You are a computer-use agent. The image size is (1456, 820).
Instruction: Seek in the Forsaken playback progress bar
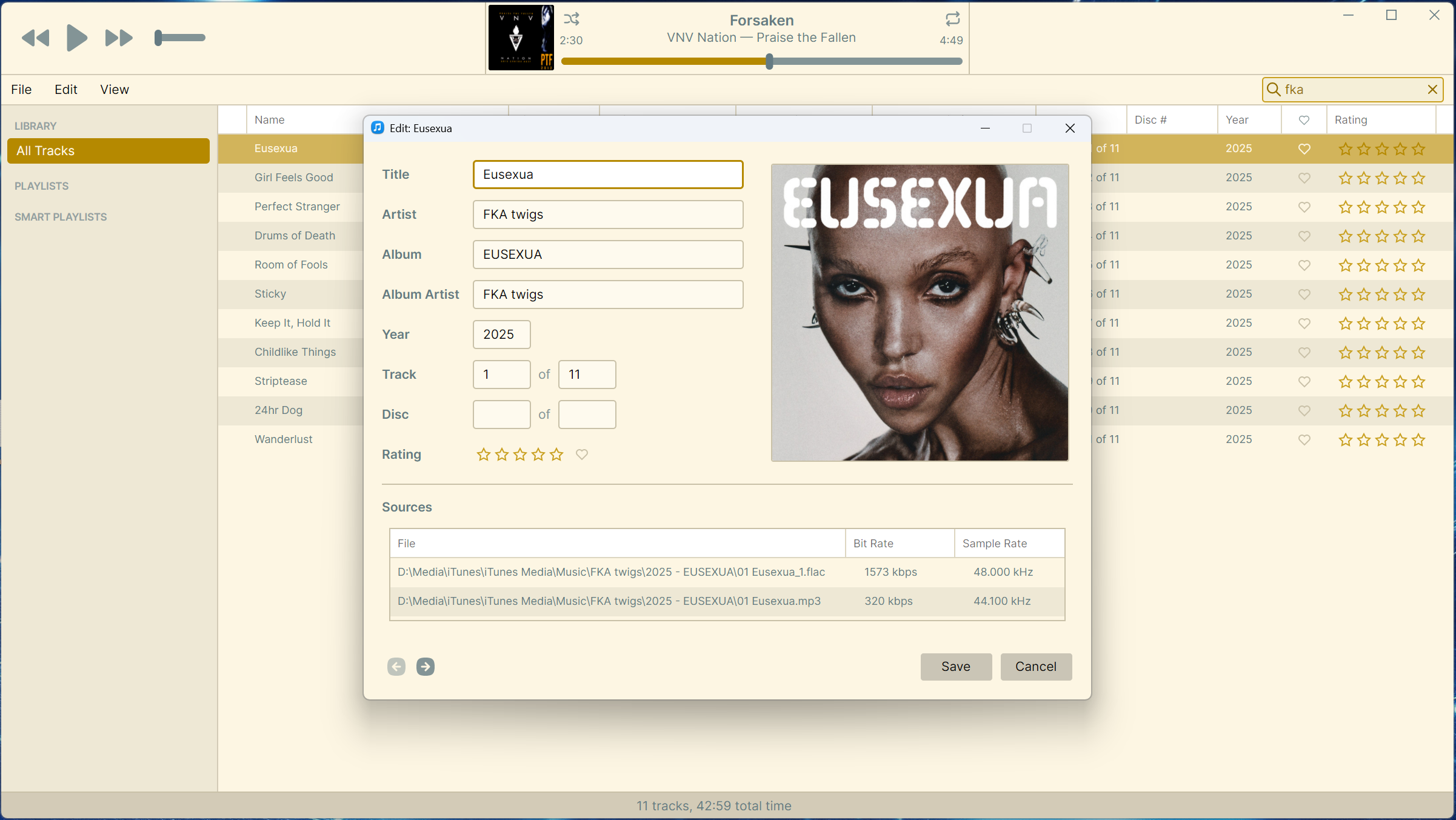[x=762, y=61]
